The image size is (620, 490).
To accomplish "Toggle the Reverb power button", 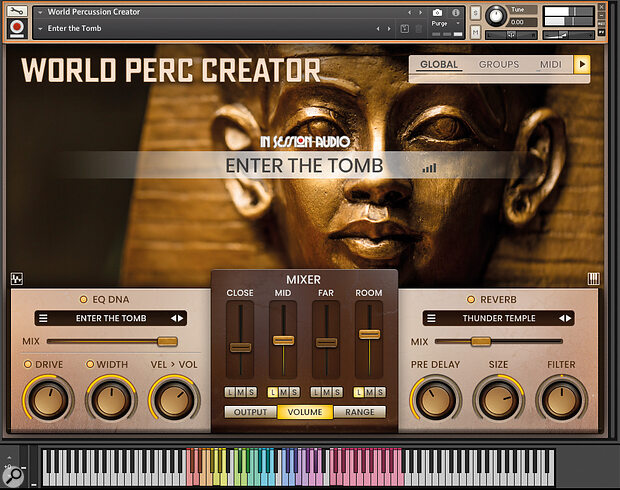I will point(471,299).
